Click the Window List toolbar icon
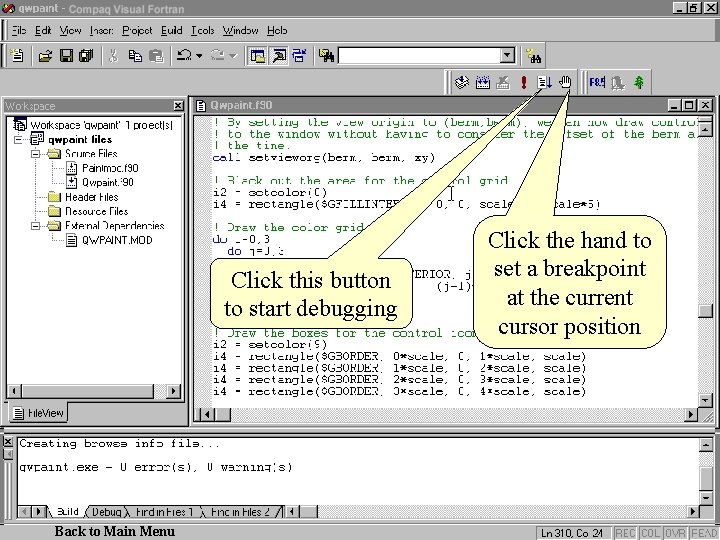Image resolution: width=720 pixels, height=540 pixels. [x=299, y=56]
